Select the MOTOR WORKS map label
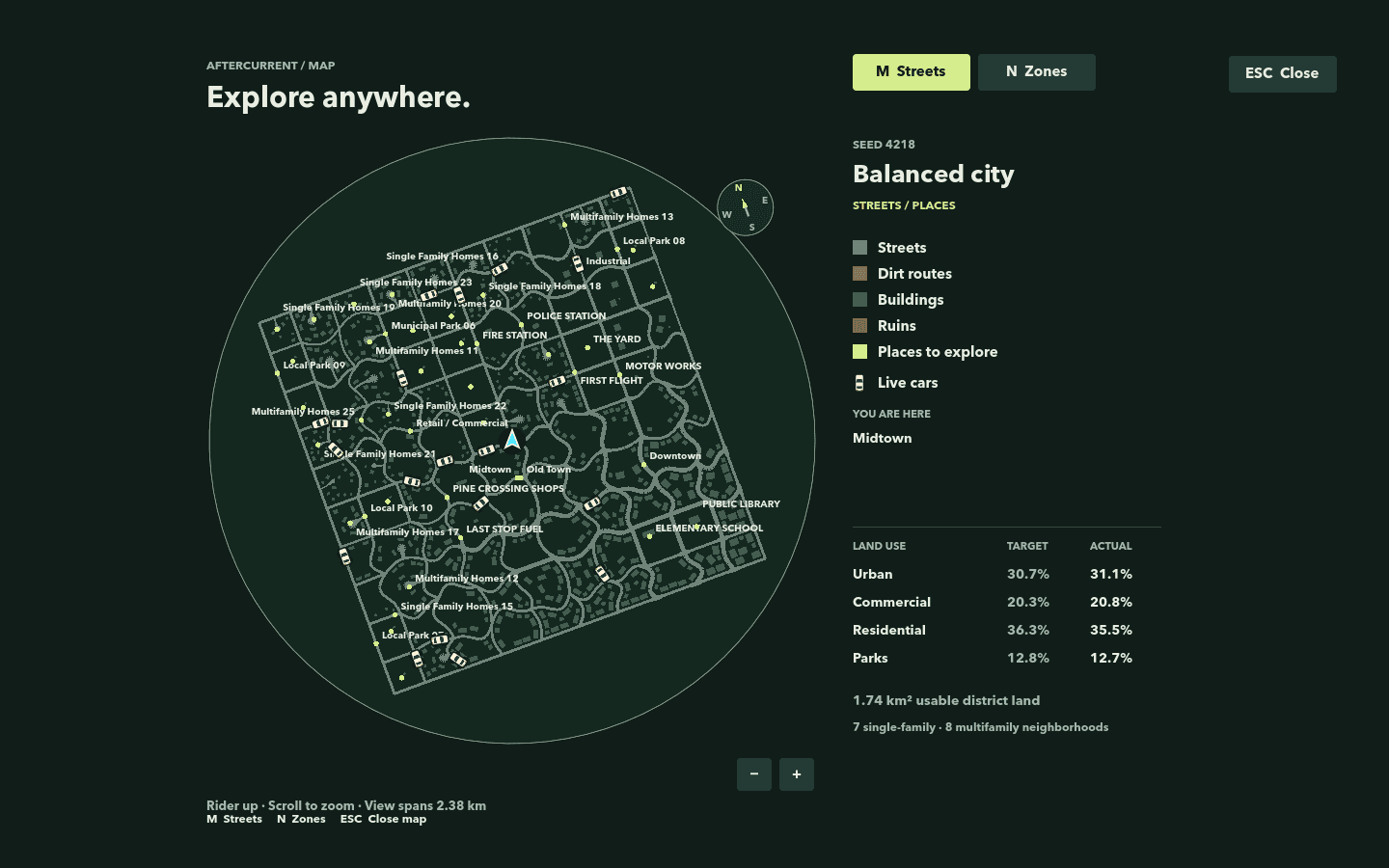 (x=664, y=366)
